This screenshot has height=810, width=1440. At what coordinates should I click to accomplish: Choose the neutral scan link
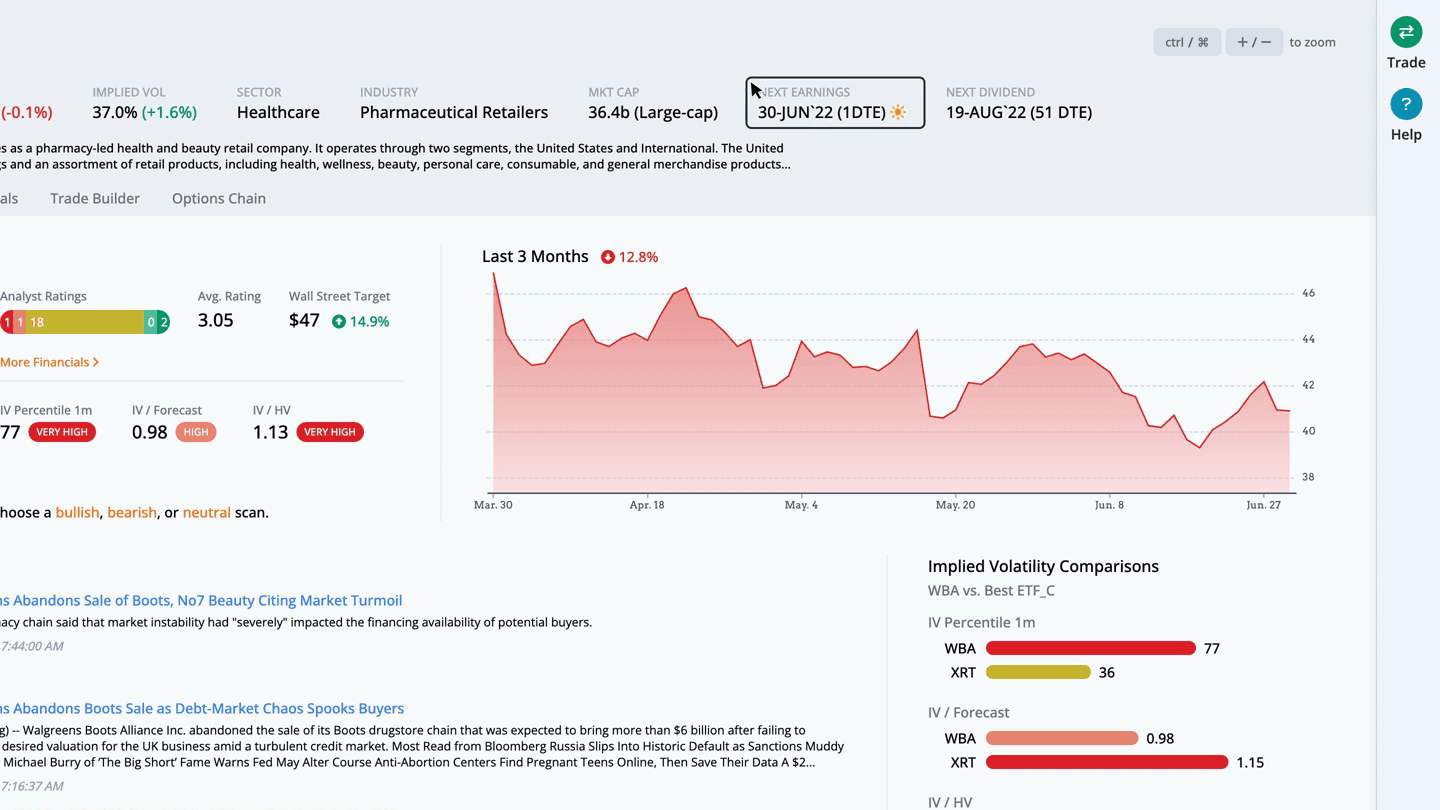click(x=206, y=512)
